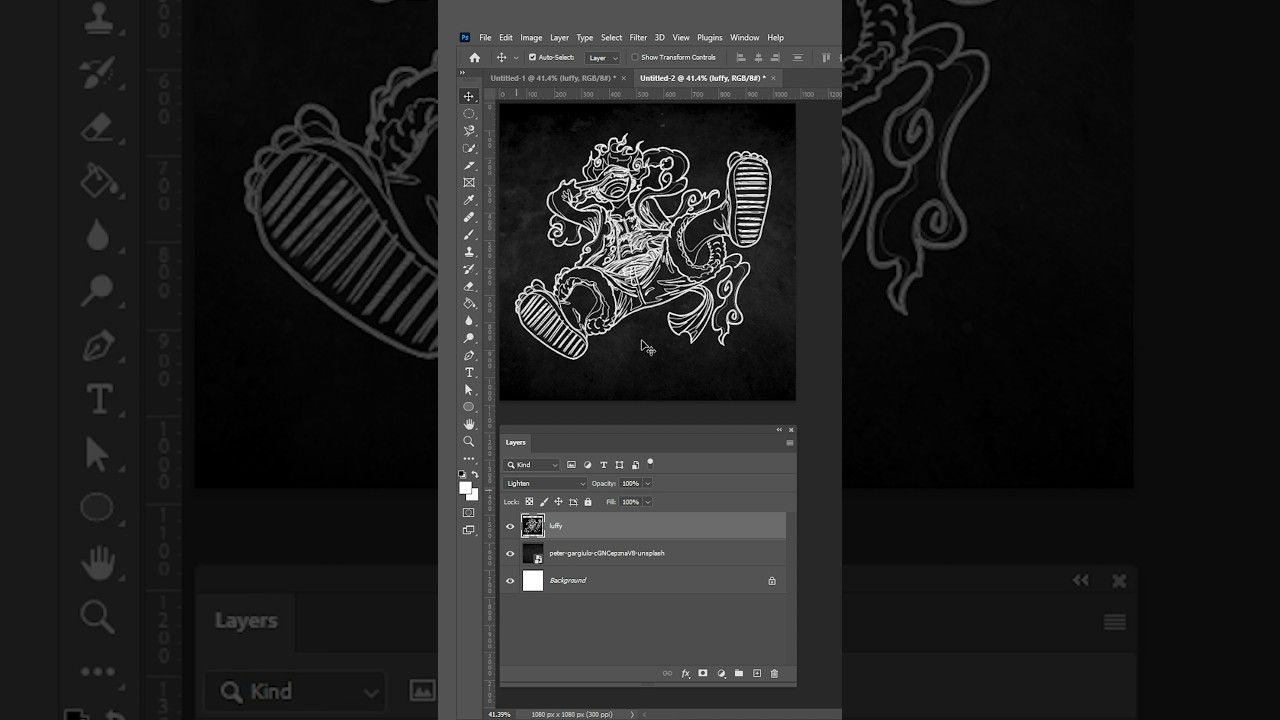1280x720 pixels.
Task: Toggle Lock all padlock in Lock row
Action: [x=588, y=502]
